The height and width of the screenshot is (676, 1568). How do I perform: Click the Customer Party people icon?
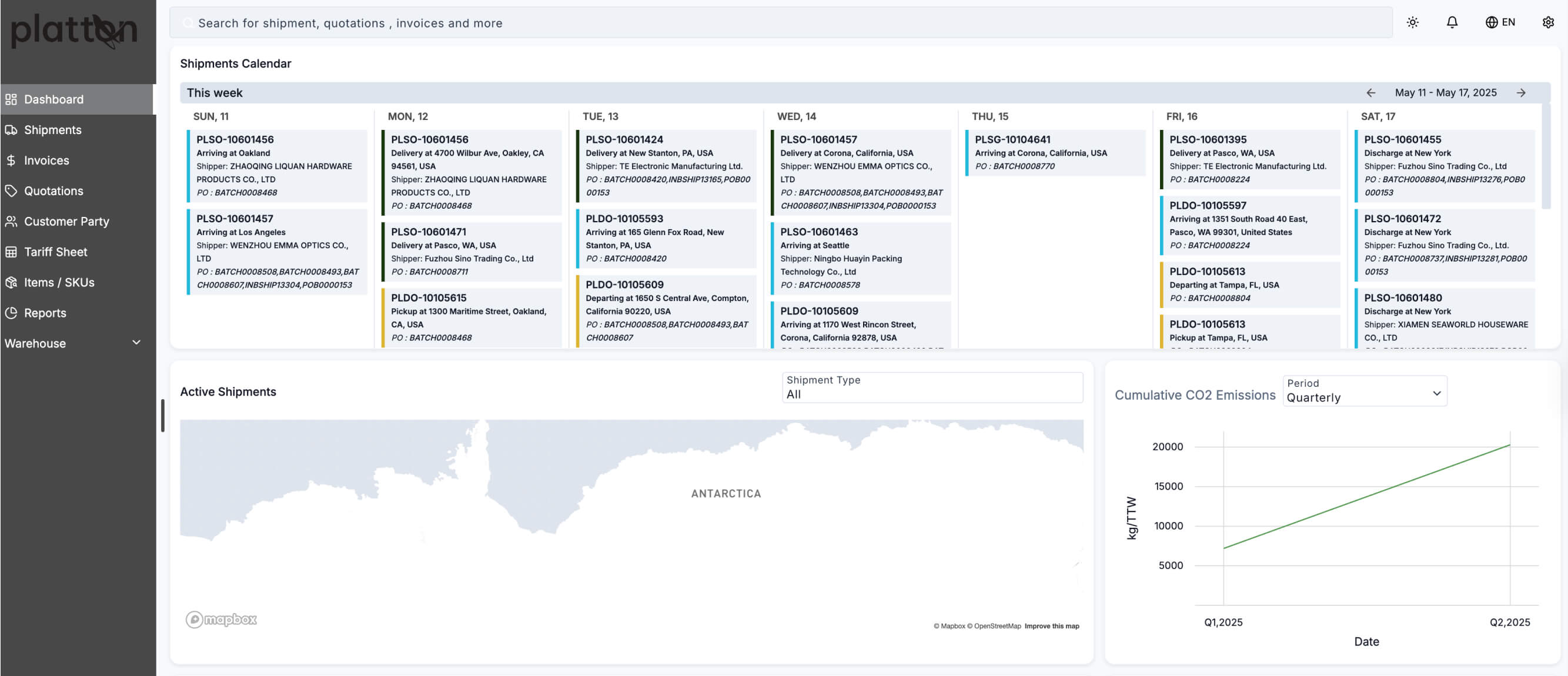pos(11,221)
